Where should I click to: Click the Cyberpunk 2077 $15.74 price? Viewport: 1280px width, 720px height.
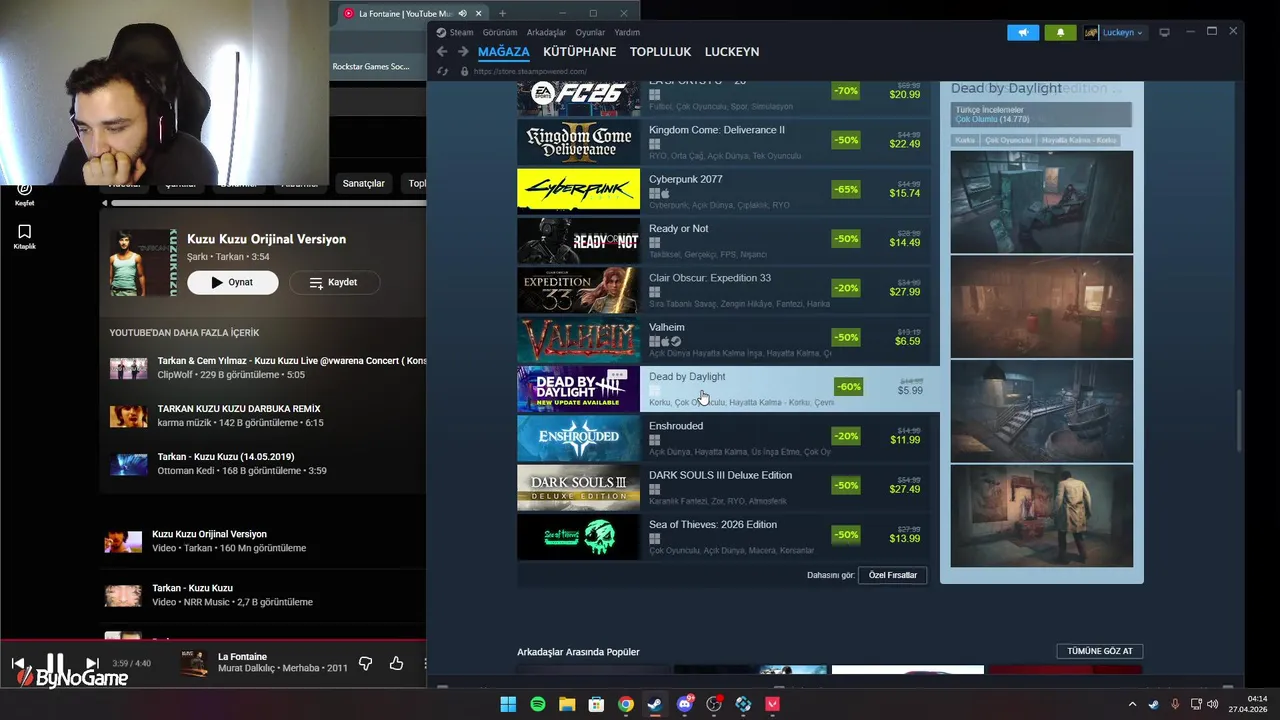pos(904,193)
